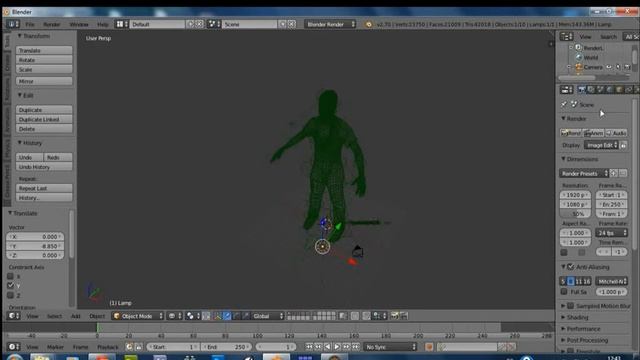The height and width of the screenshot is (360, 640).
Task: Open the Global orientation dropdown
Action: pyautogui.click(x=268, y=316)
